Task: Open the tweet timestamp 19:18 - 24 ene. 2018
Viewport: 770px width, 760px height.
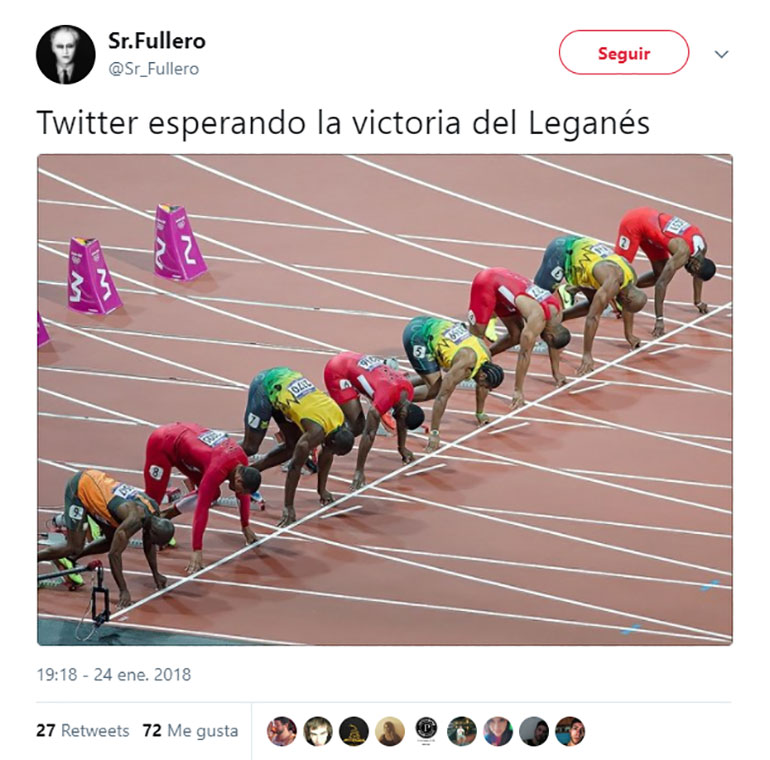Action: click(114, 675)
